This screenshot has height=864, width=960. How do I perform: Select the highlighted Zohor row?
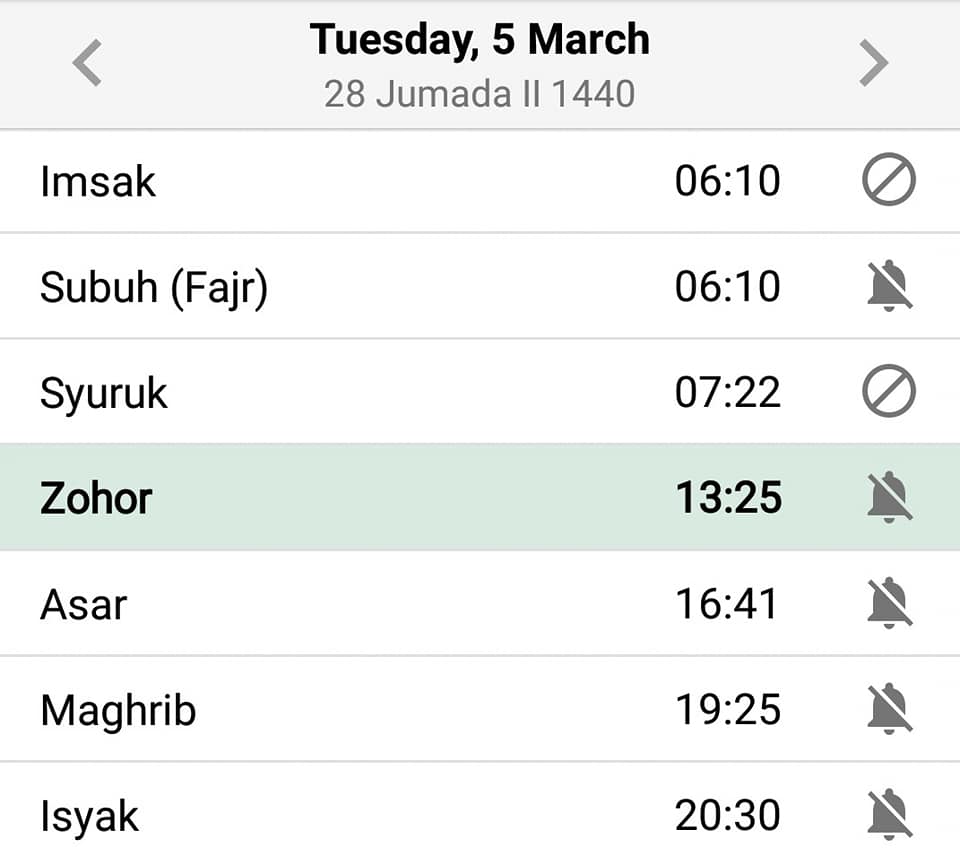480,497
